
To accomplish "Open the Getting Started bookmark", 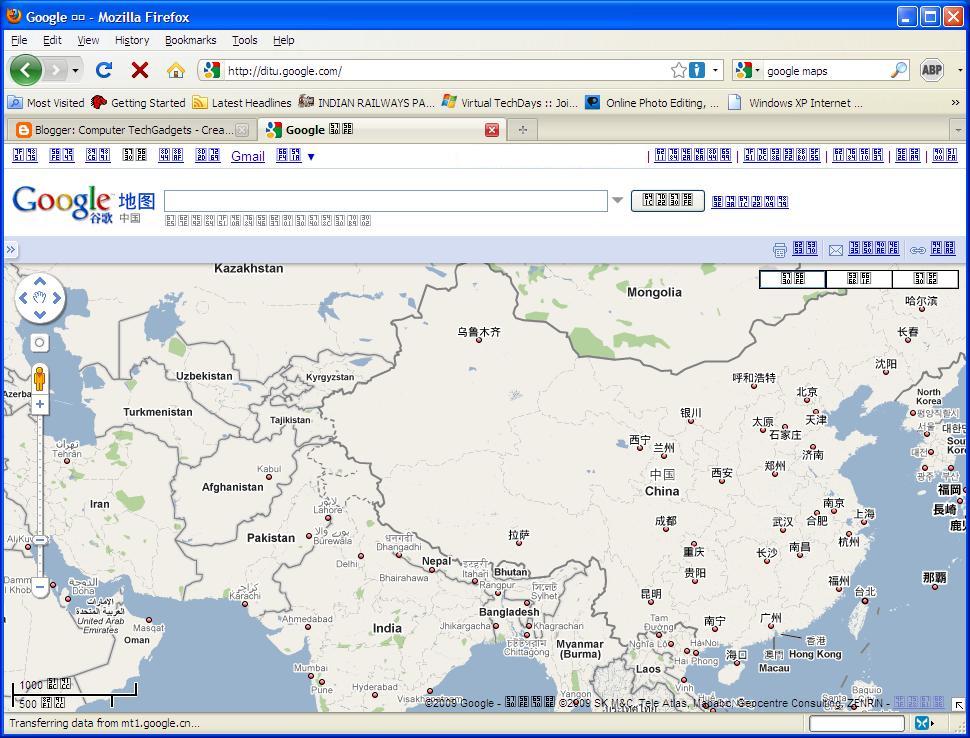I will tap(138, 103).
